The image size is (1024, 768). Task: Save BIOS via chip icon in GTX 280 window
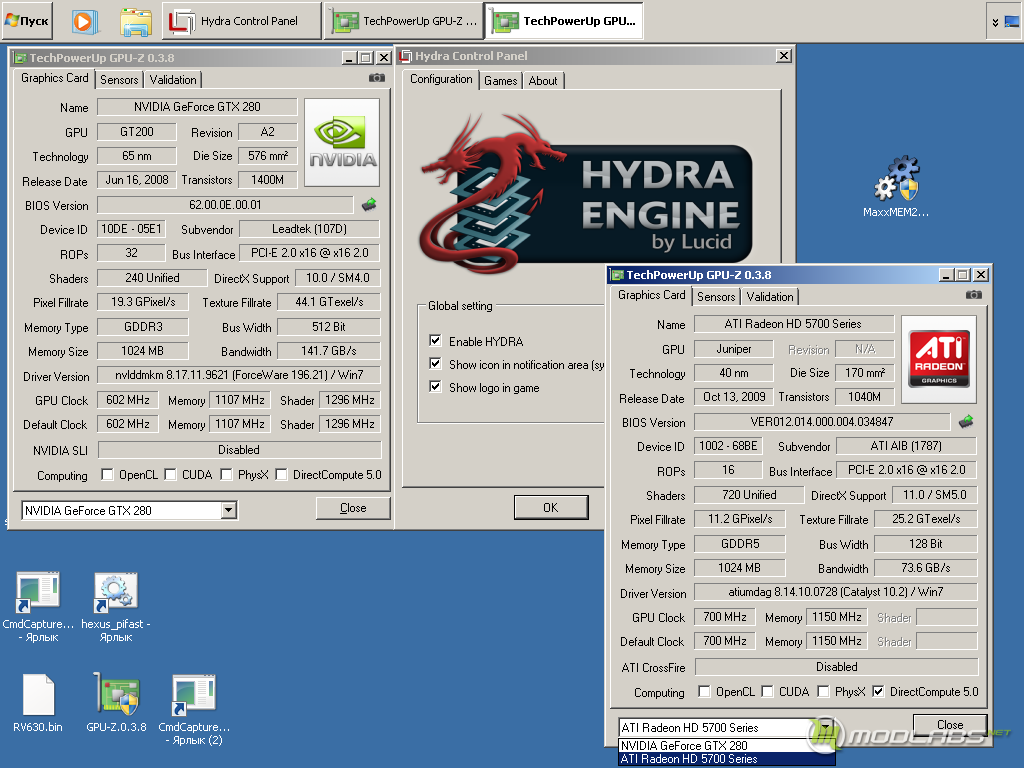[x=369, y=204]
